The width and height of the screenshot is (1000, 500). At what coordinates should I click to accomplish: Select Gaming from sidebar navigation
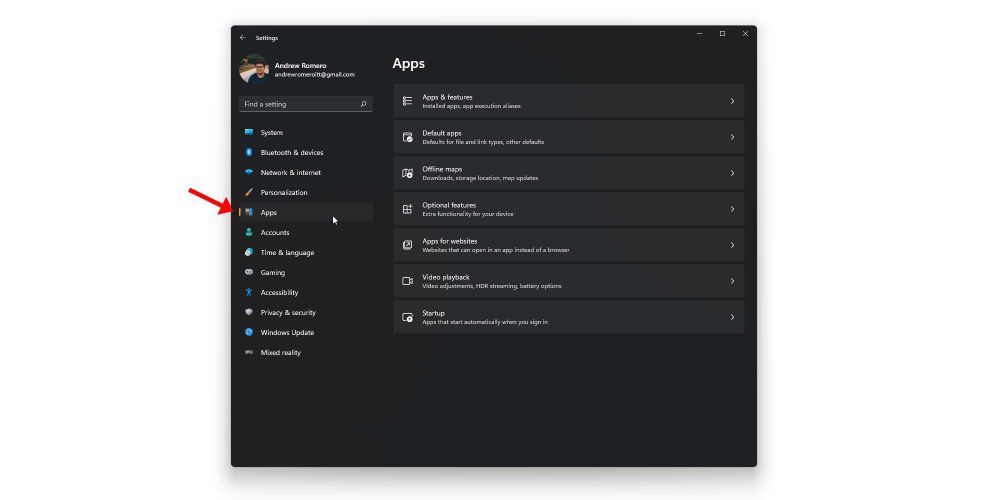pos(273,272)
